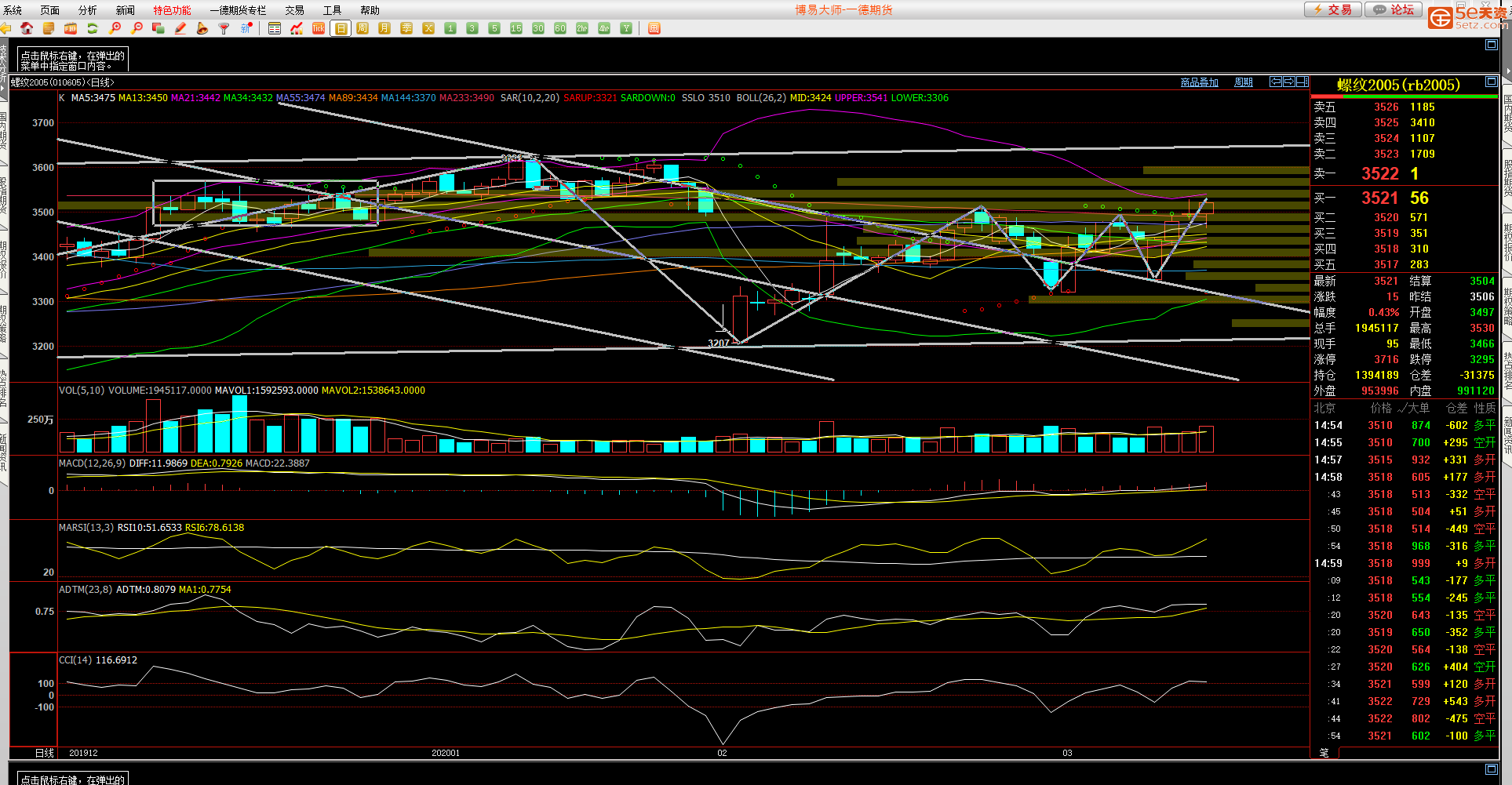Click the red house Home icon

[x=27, y=28]
